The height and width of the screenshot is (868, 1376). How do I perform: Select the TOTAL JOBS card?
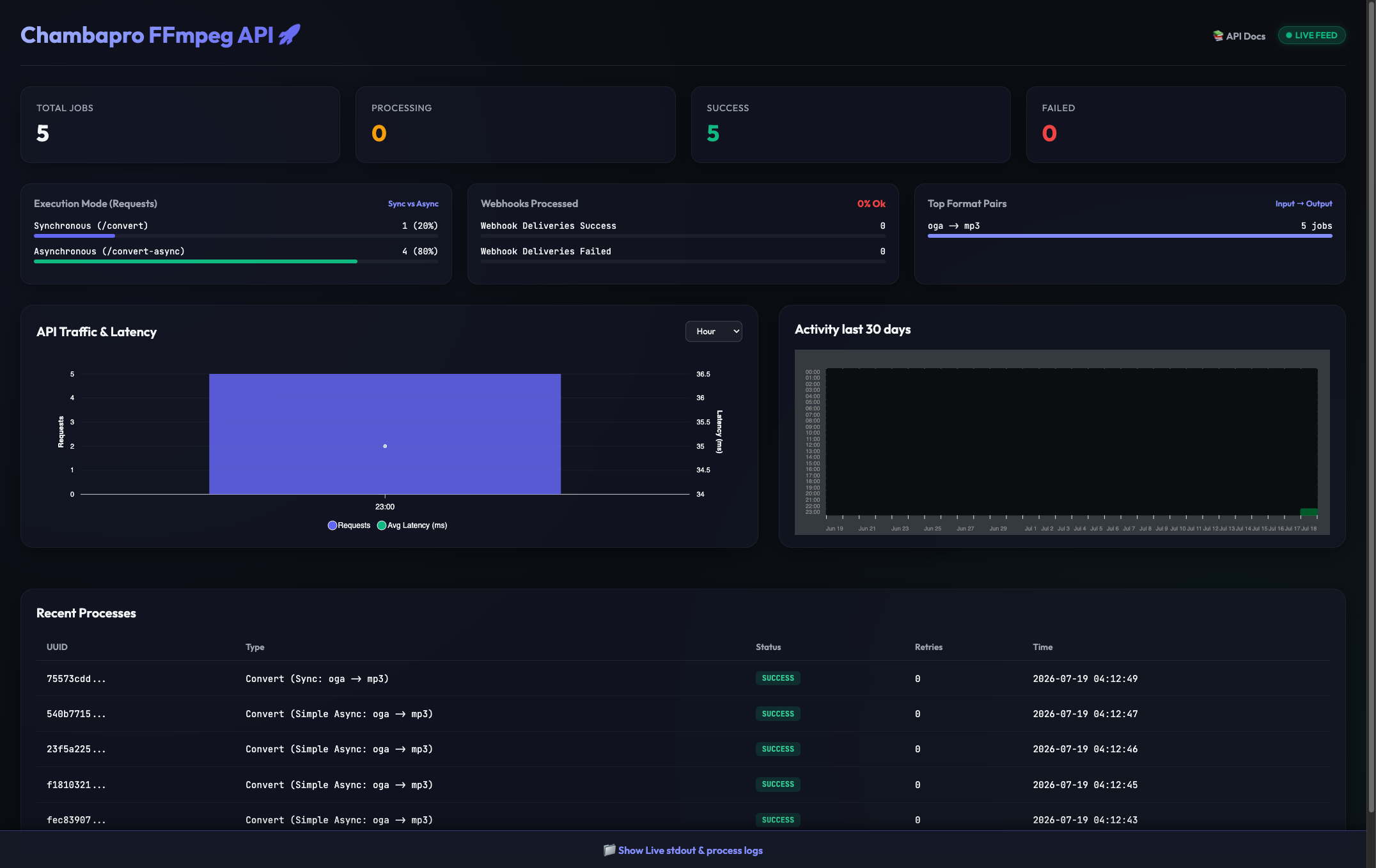pyautogui.click(x=180, y=125)
